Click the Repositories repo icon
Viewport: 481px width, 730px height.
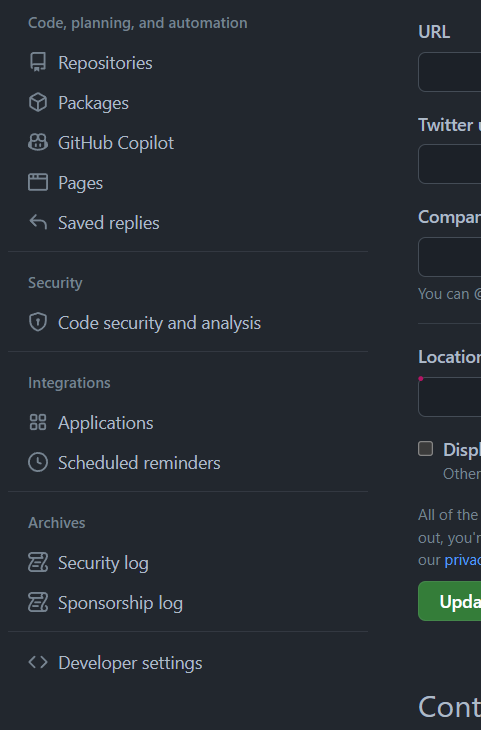pyautogui.click(x=38, y=62)
